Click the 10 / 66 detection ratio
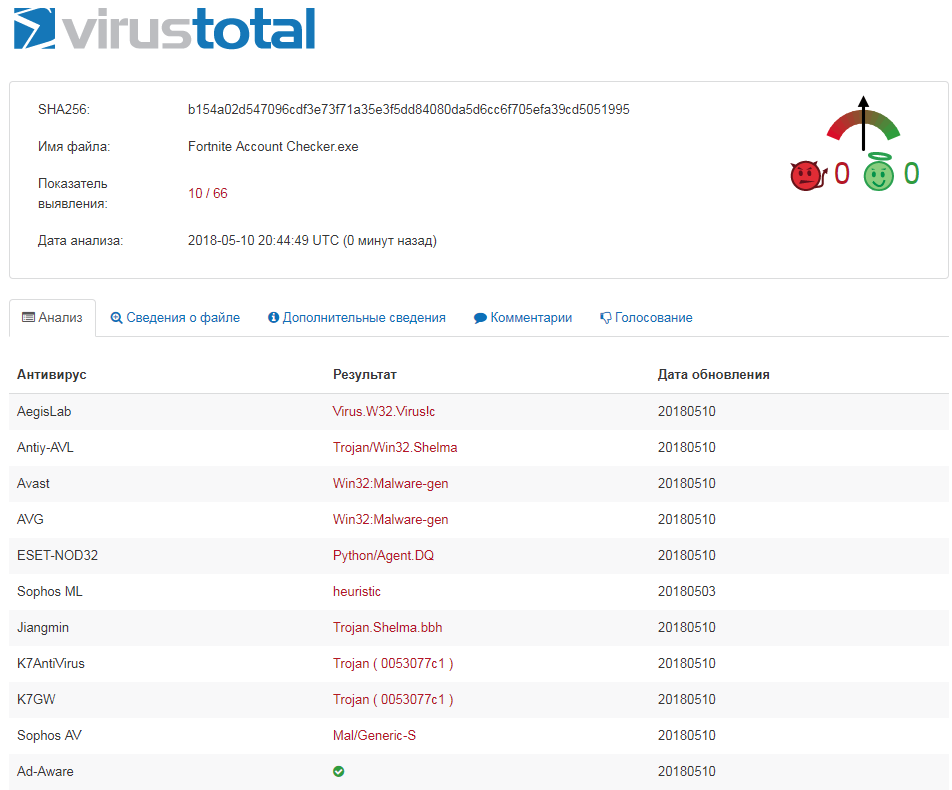 point(208,193)
